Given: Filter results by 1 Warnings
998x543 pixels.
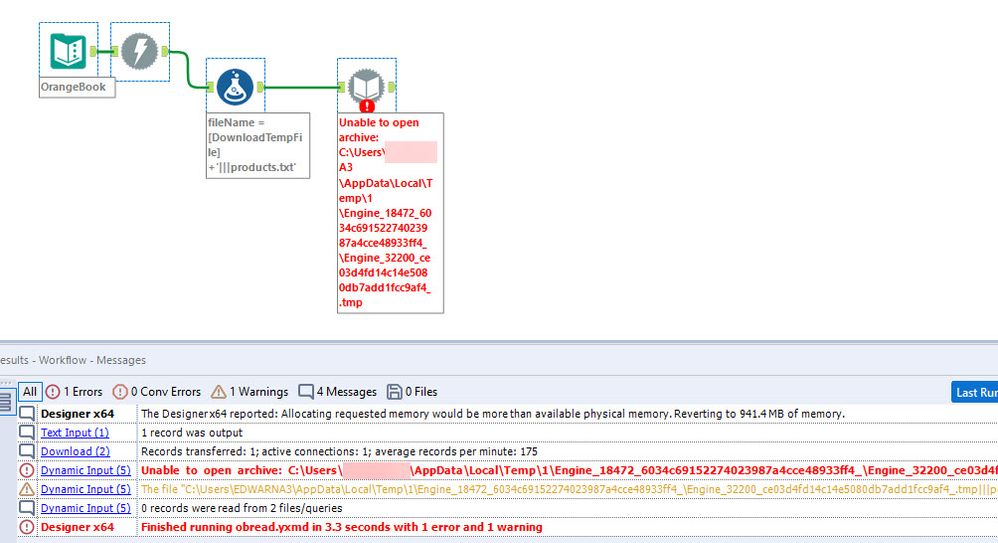Looking at the screenshot, I should [250, 391].
